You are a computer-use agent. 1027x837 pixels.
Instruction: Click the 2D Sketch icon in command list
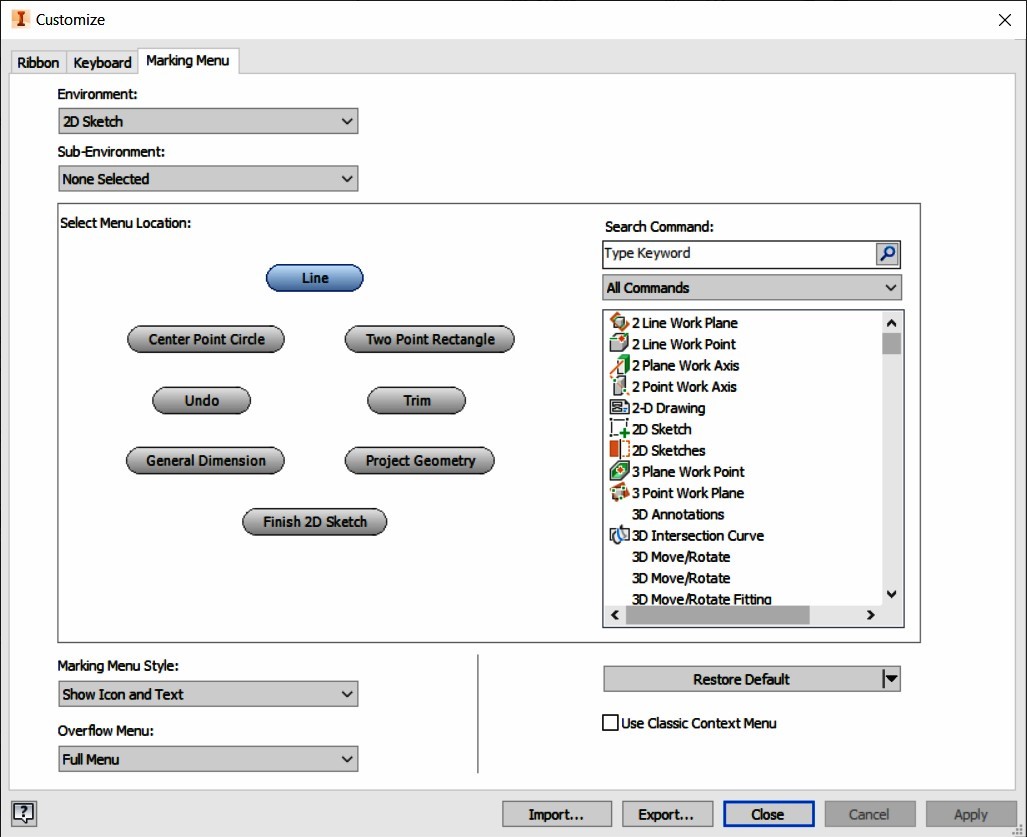point(618,428)
